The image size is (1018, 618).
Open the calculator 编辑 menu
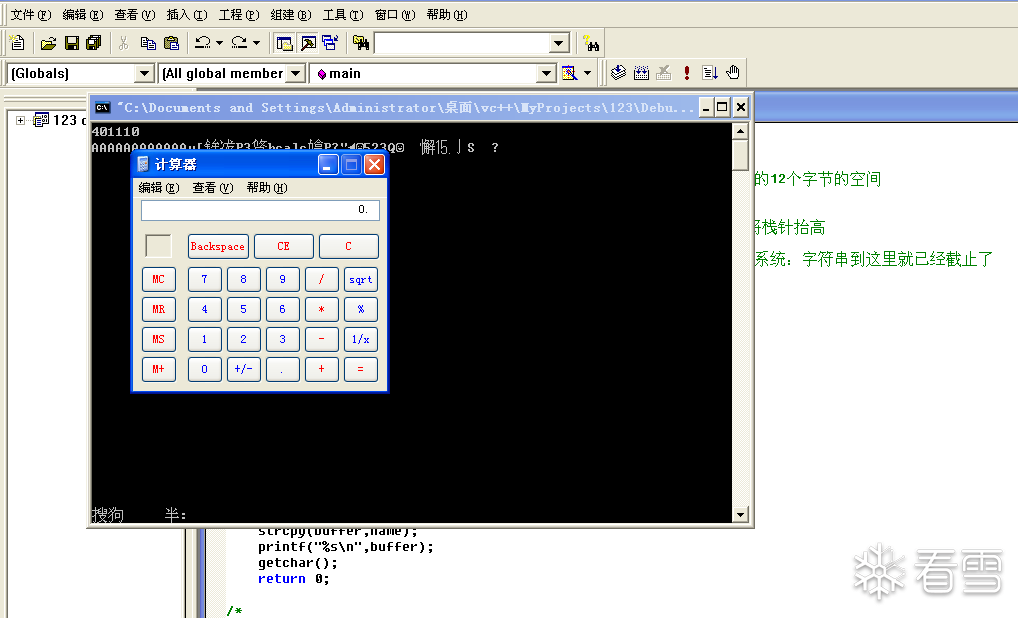pyautogui.click(x=158, y=188)
